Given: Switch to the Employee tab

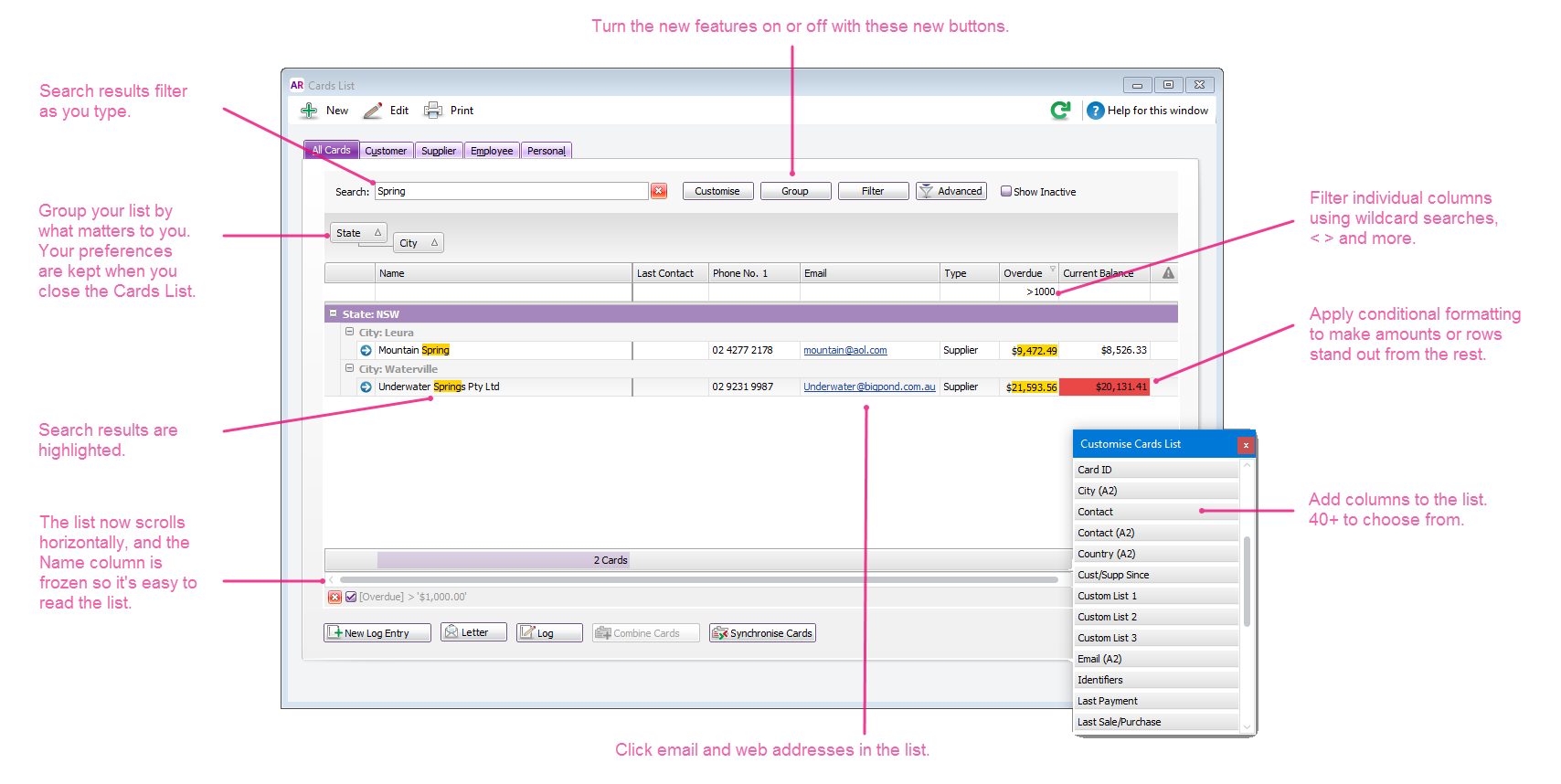Looking at the screenshot, I should tap(492, 151).
